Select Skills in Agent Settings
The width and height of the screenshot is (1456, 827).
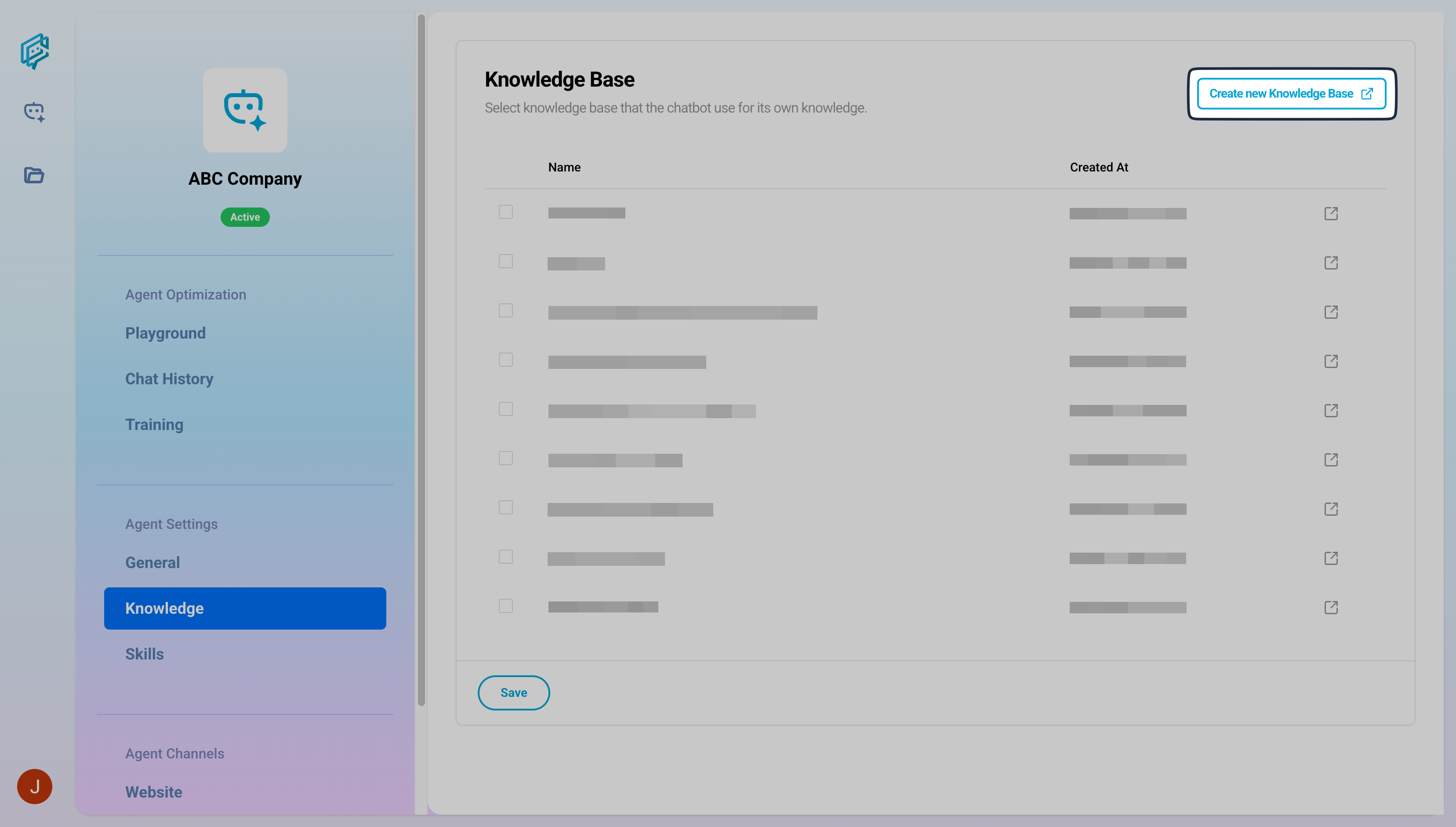[x=144, y=654]
